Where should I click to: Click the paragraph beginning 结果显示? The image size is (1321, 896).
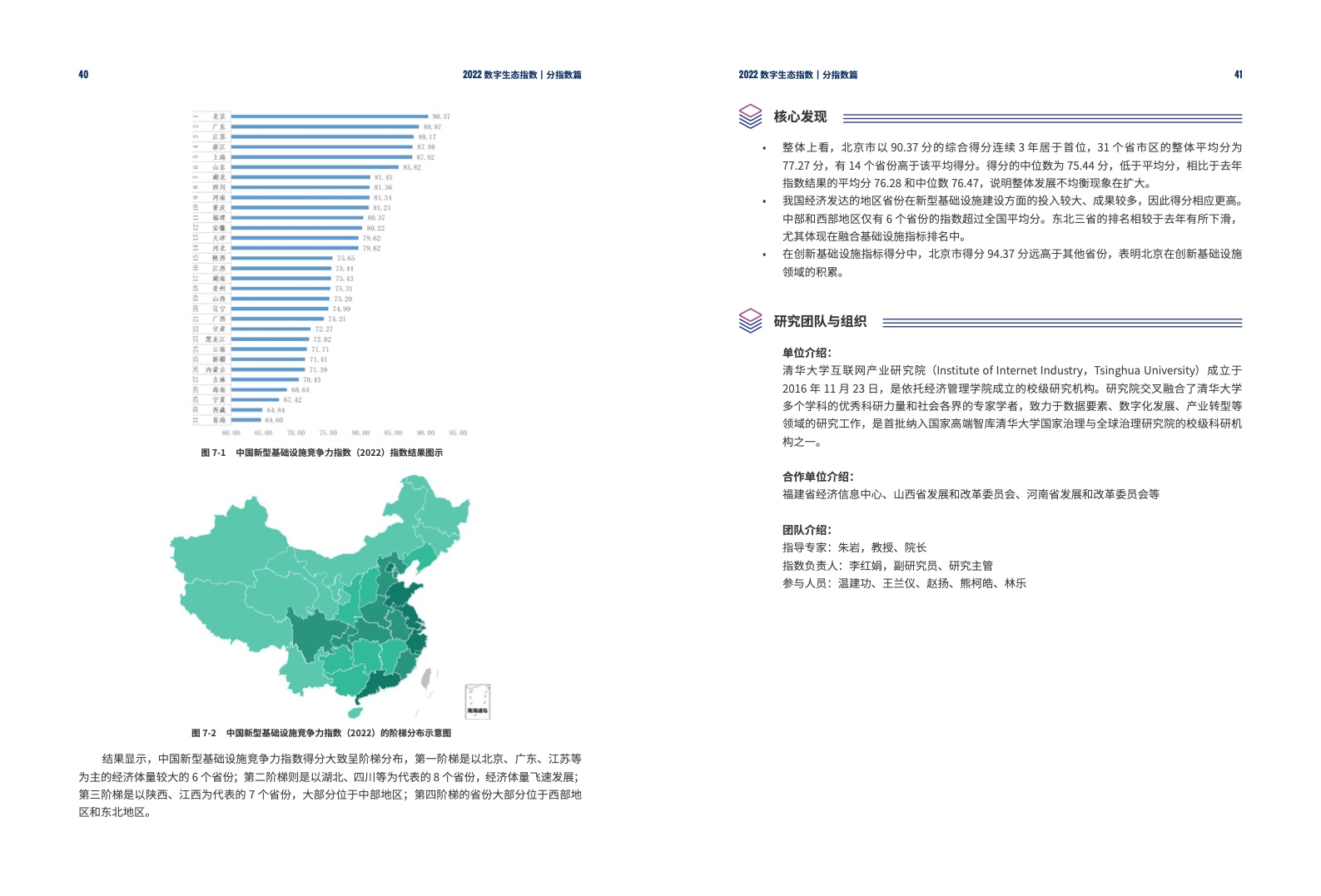click(330, 785)
